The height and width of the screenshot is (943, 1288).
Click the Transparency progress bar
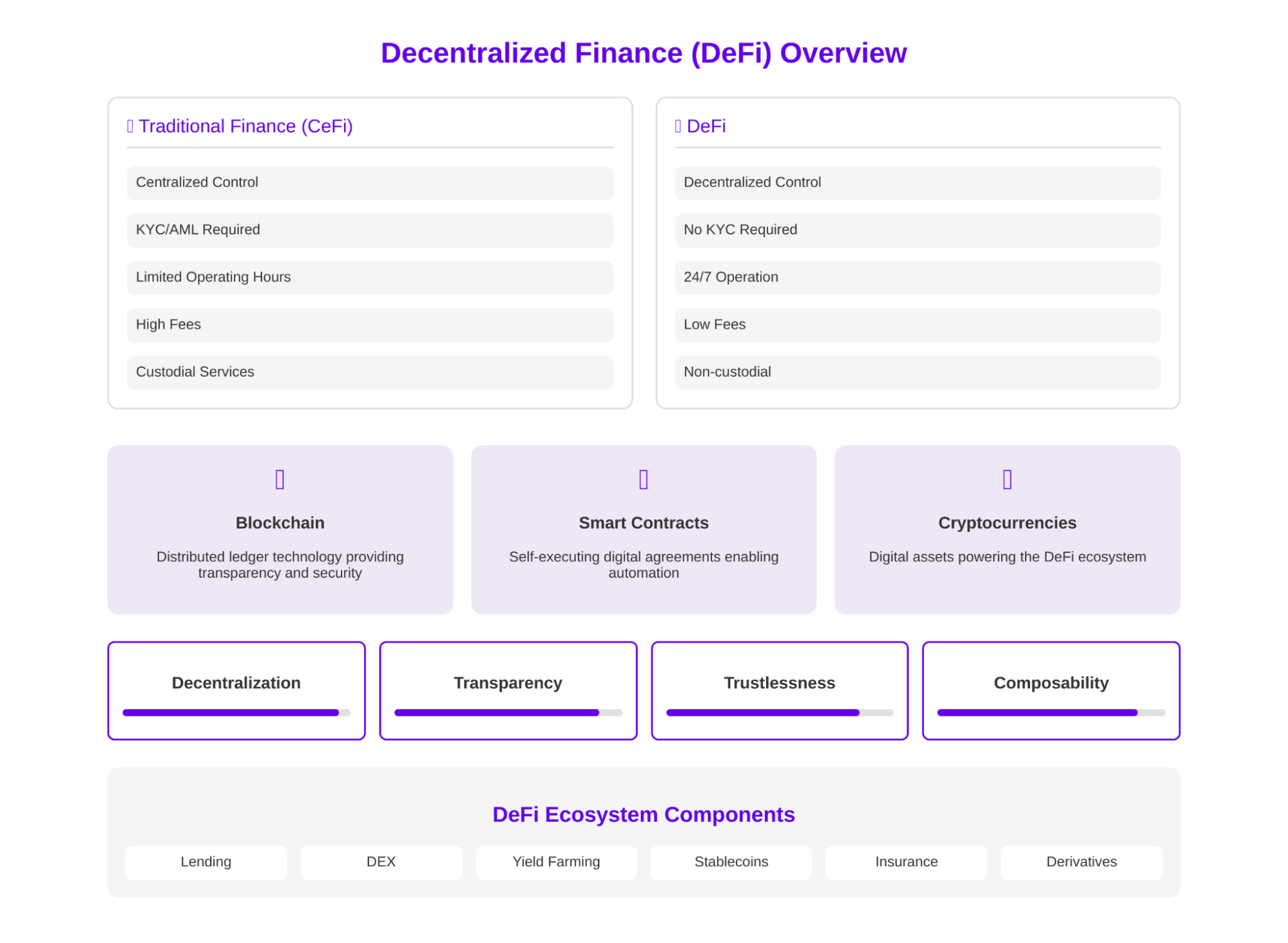coord(508,712)
